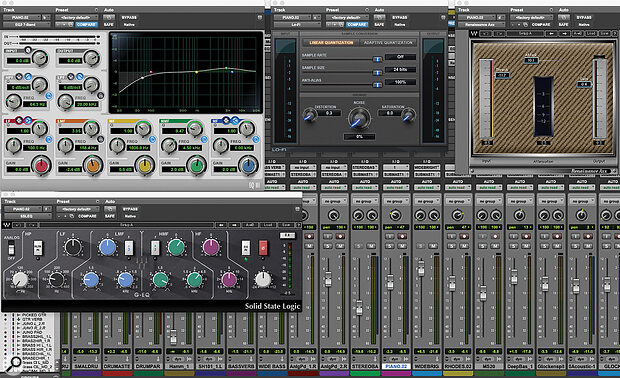
Task: Click the BYPASS button in the Lo-Fi window
Action: (x=400, y=17)
